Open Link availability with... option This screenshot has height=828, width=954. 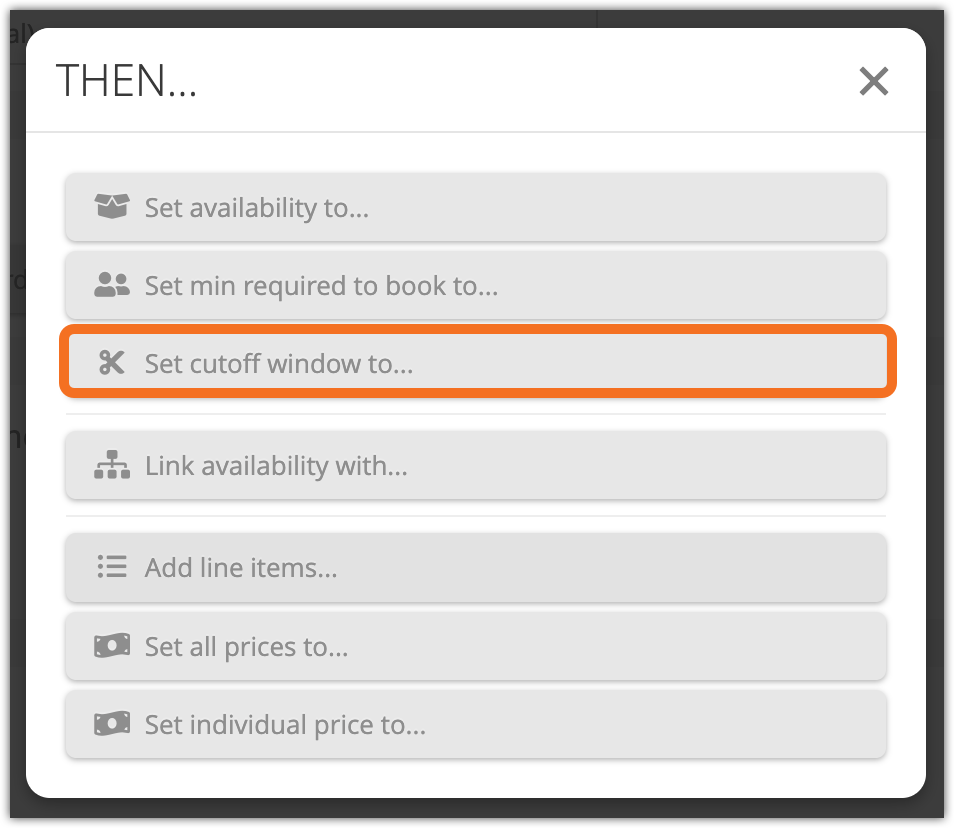point(476,465)
